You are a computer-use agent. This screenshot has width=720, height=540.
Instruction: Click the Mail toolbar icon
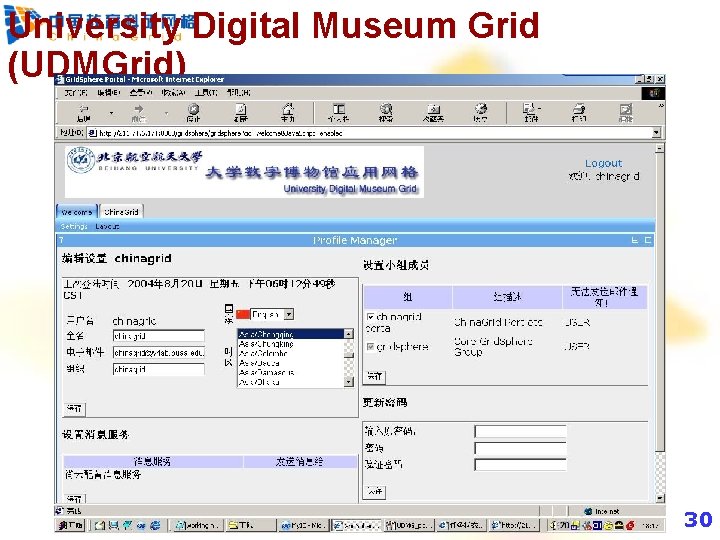tap(529, 109)
